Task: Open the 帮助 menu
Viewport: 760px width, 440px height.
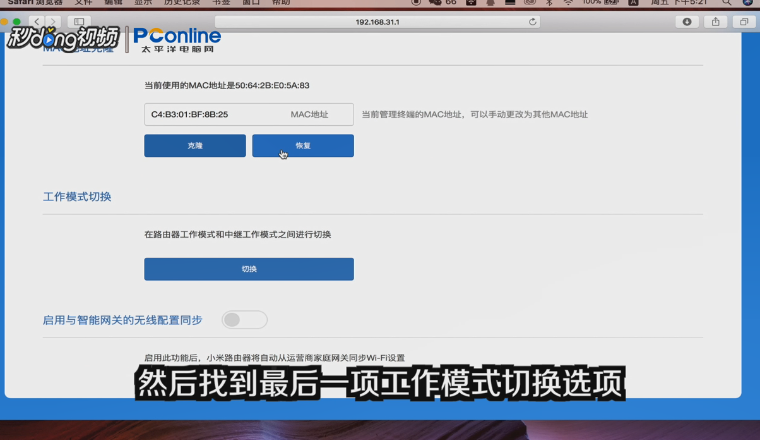Action: coord(281,2)
